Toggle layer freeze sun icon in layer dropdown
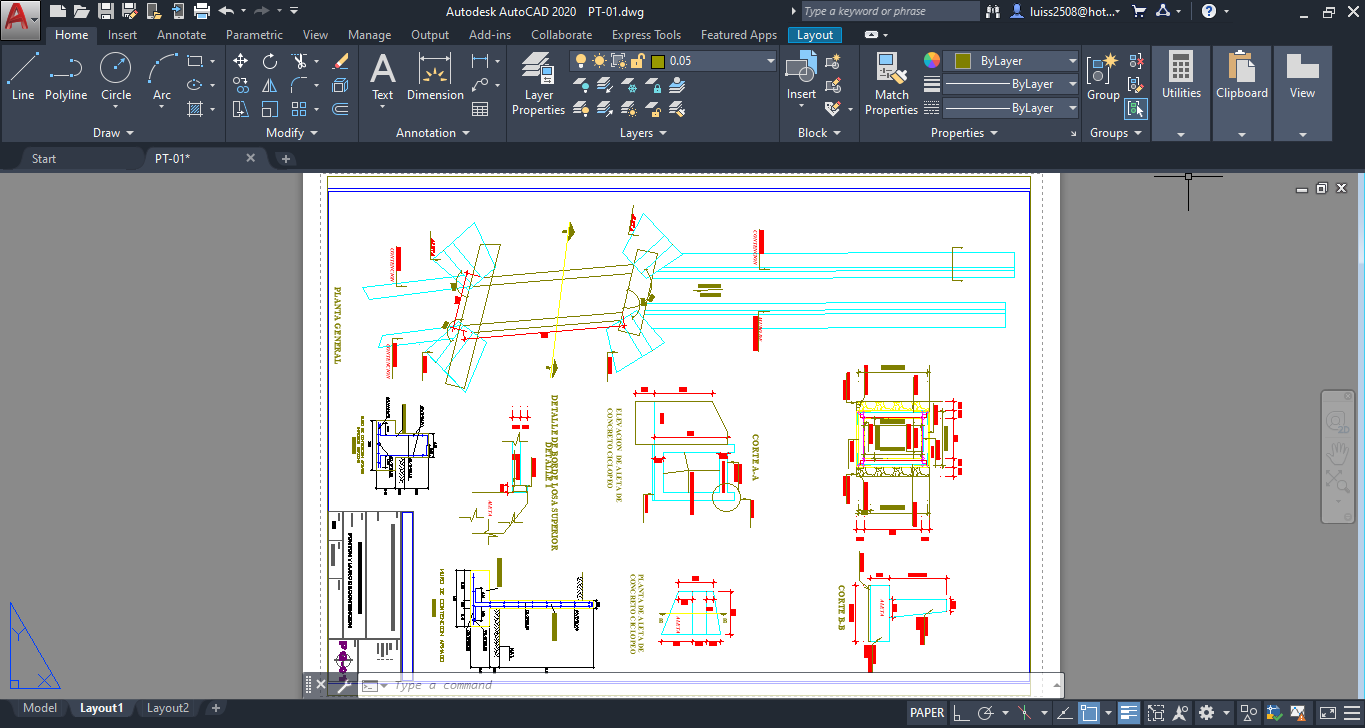The width and height of the screenshot is (1365, 728). pyautogui.click(x=599, y=61)
